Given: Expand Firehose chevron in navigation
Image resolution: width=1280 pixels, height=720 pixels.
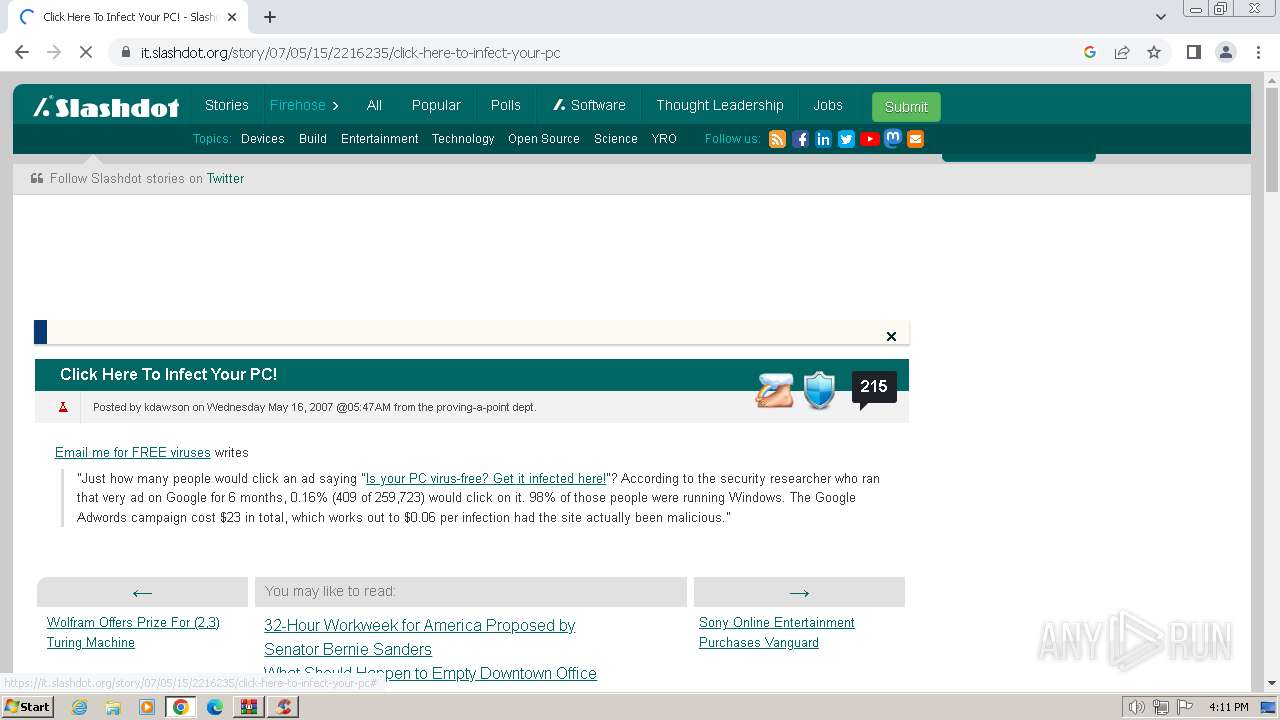Looking at the screenshot, I should pyautogui.click(x=335, y=105).
